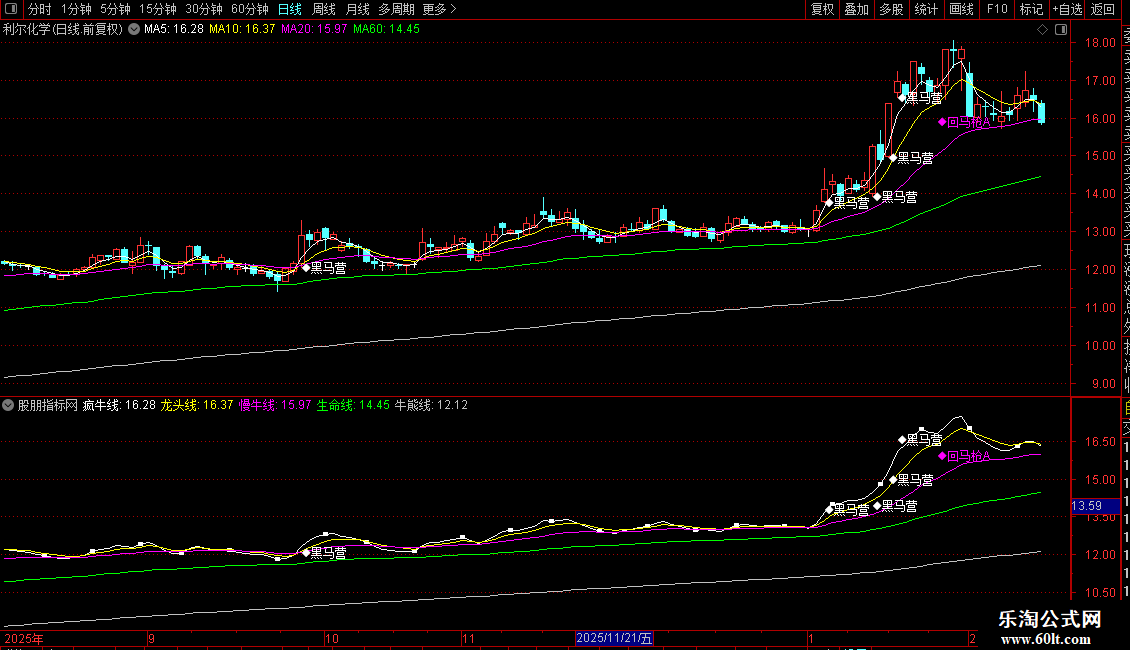Click the 股朋指标网 indicator name
This screenshot has width=1130, height=650.
click(x=48, y=405)
